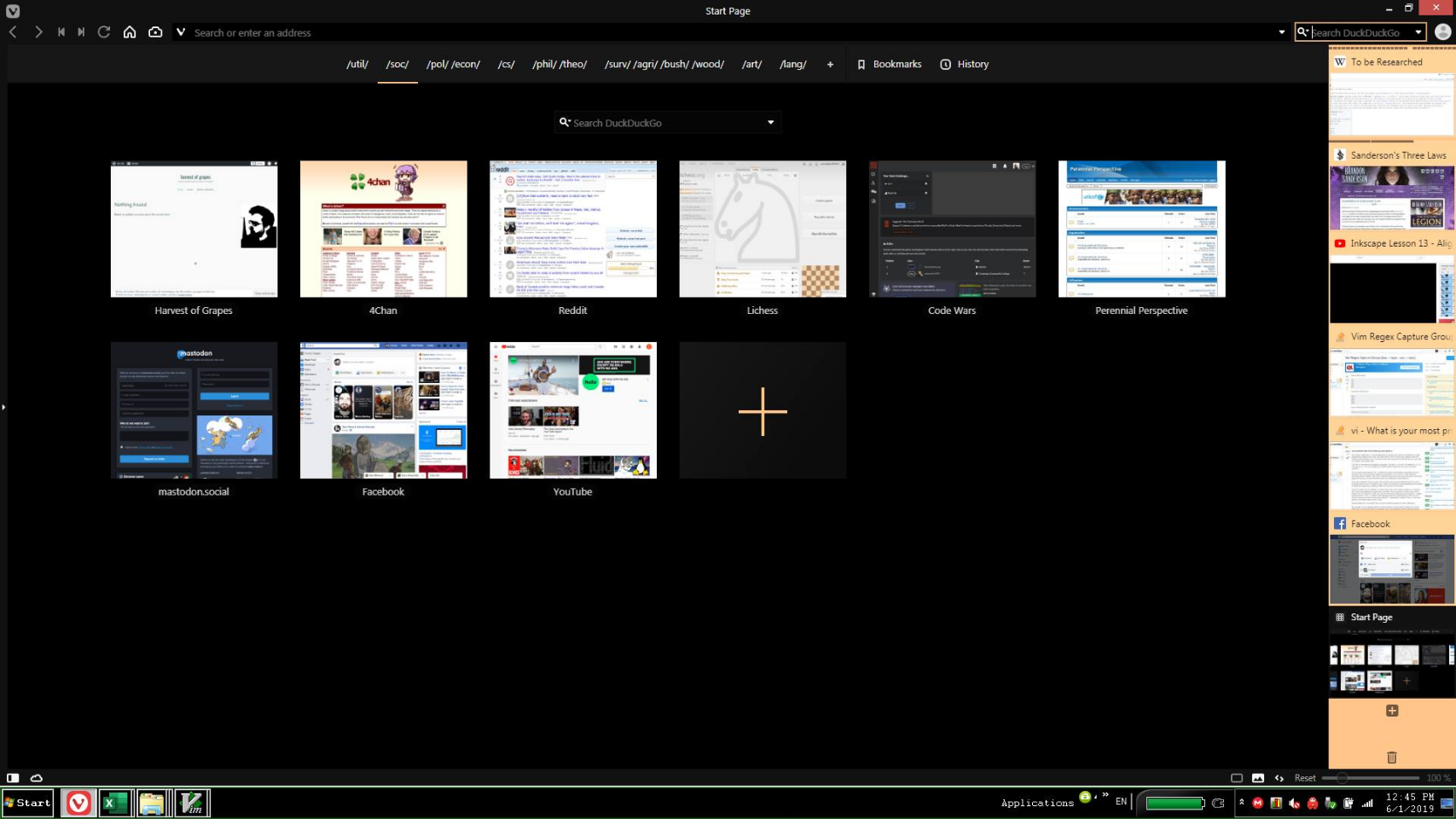Click the sync status cloud in status bar

[37, 778]
